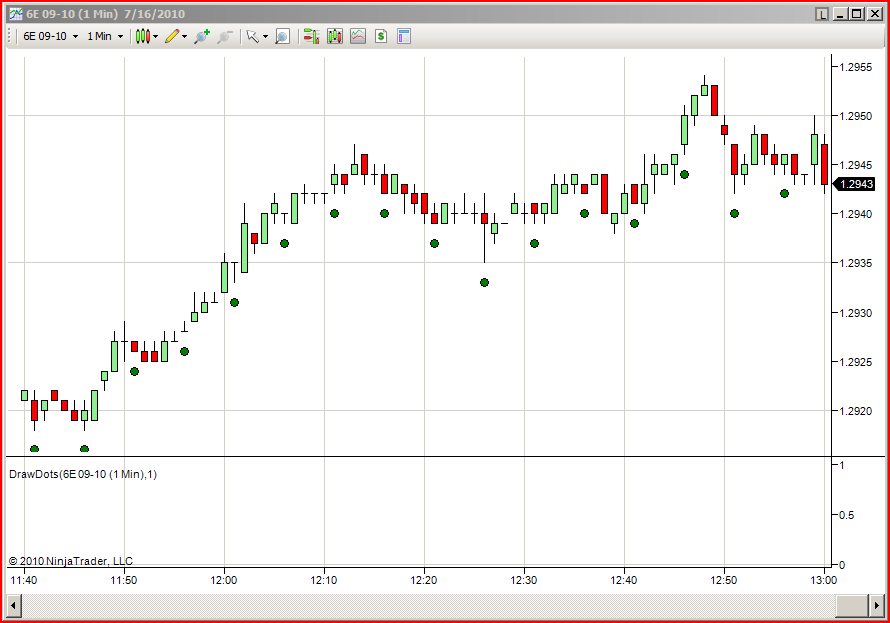This screenshot has width=890, height=623.
Task: Open the Indicators icon
Action: click(358, 36)
